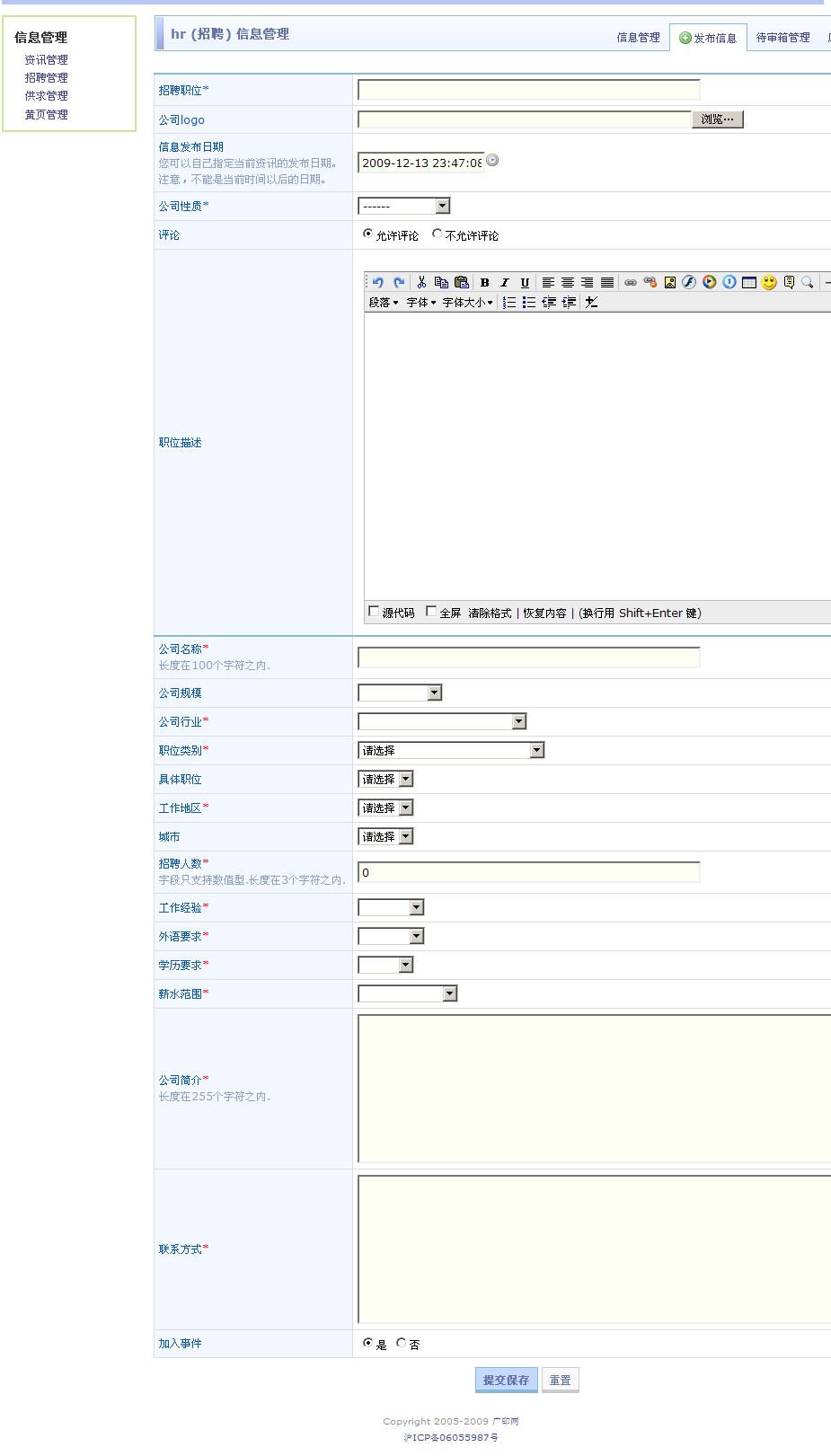
Task: Open 资讯管理 in sidebar
Action: click(x=46, y=60)
